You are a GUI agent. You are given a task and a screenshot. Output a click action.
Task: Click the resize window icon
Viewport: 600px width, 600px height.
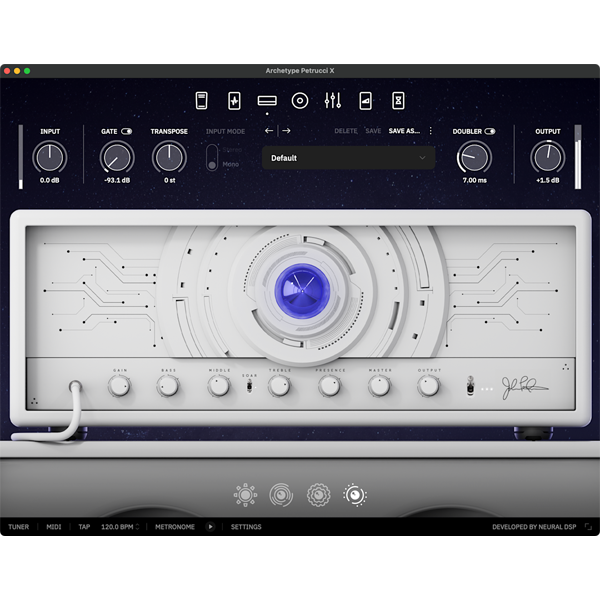pos(588,527)
